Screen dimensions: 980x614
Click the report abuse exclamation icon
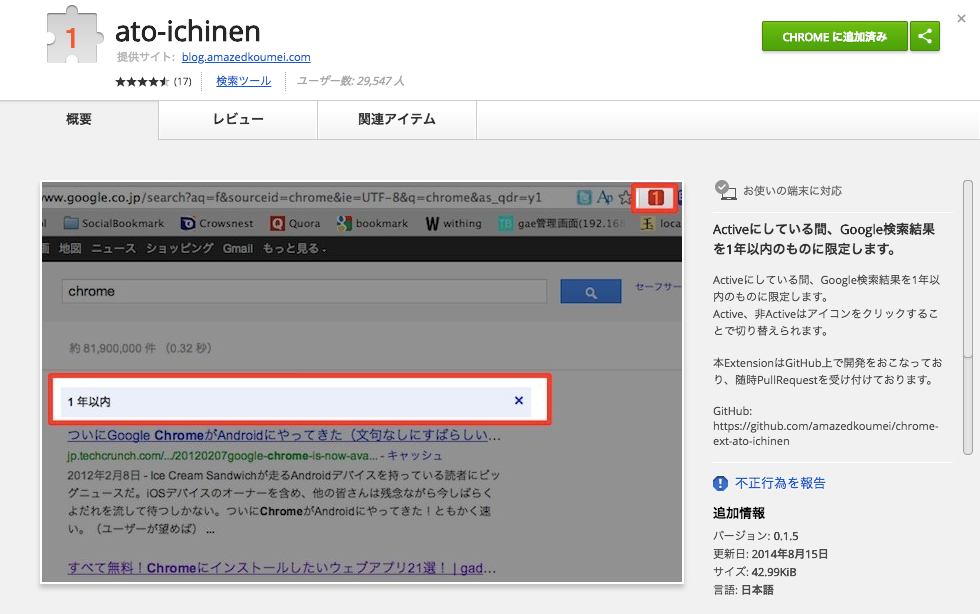[x=720, y=483]
